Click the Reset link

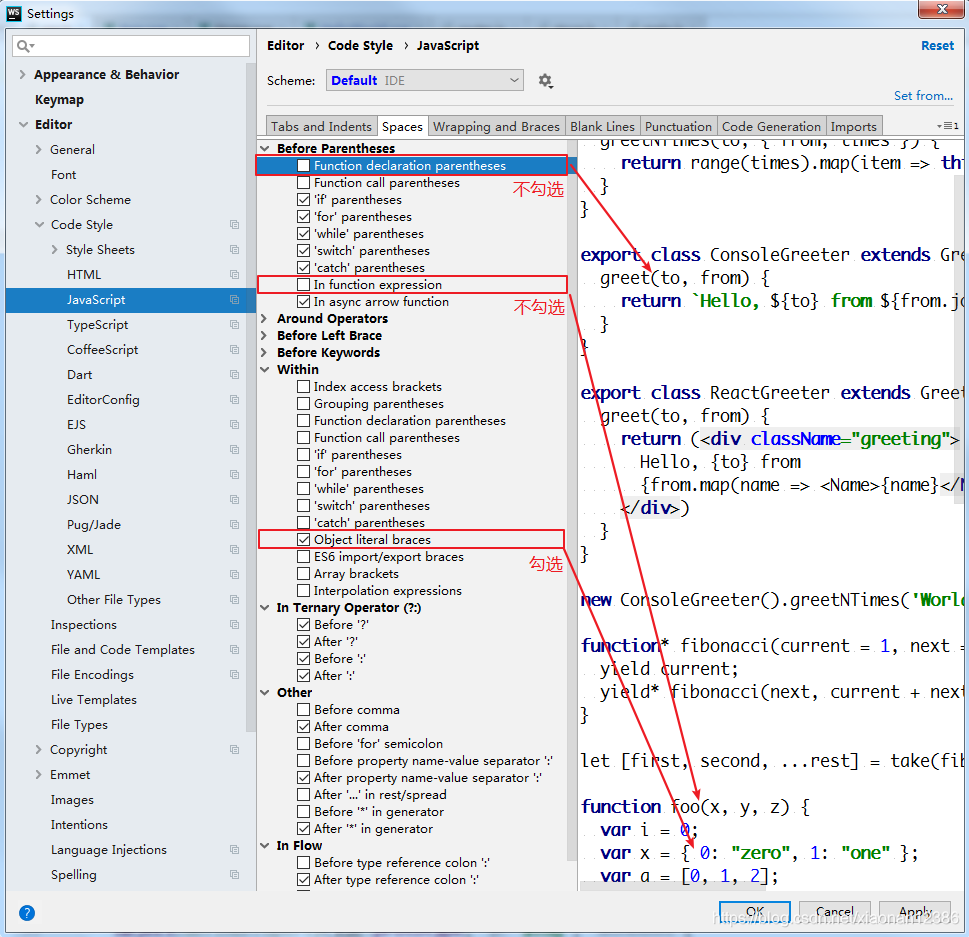tap(937, 46)
